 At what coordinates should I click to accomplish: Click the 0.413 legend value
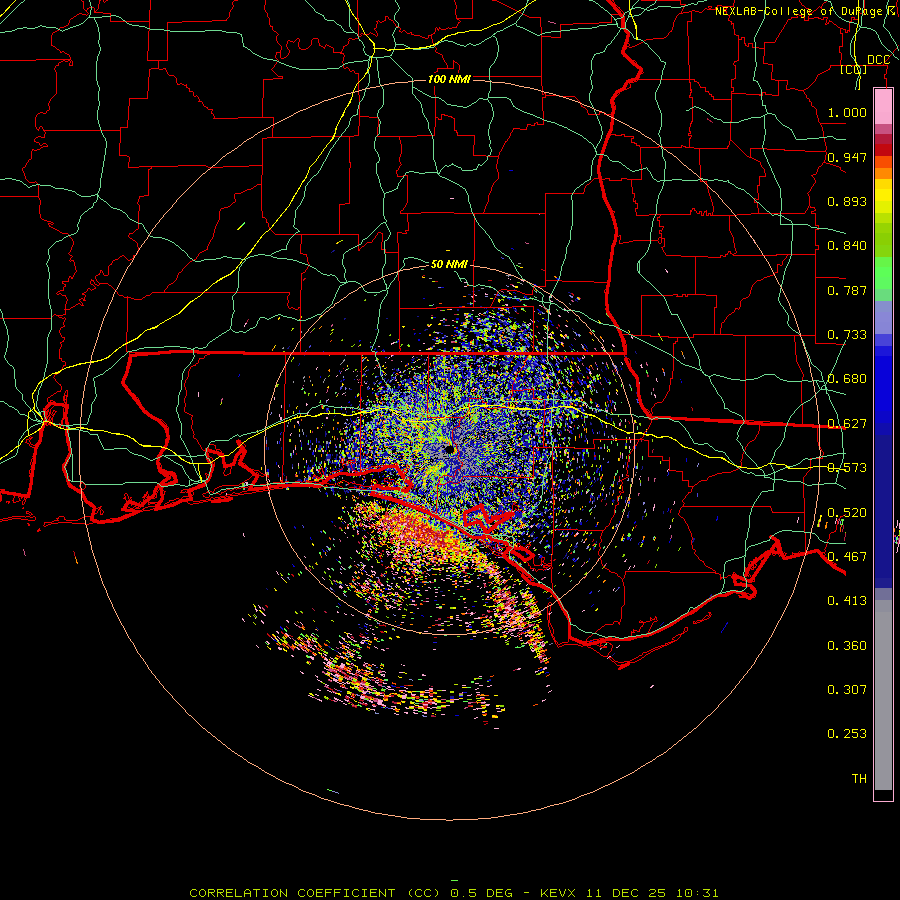point(847,601)
